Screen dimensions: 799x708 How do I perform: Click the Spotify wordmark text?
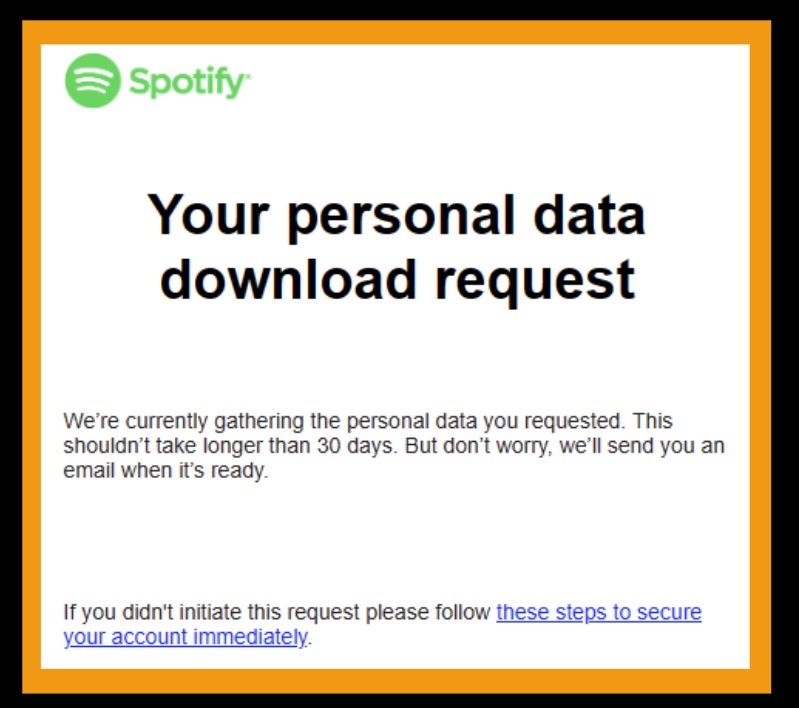tap(189, 82)
